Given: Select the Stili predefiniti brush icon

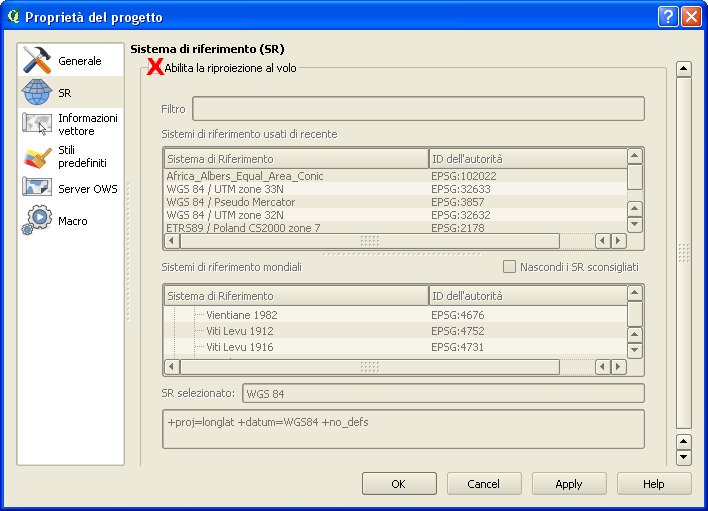Looking at the screenshot, I should point(37,157).
